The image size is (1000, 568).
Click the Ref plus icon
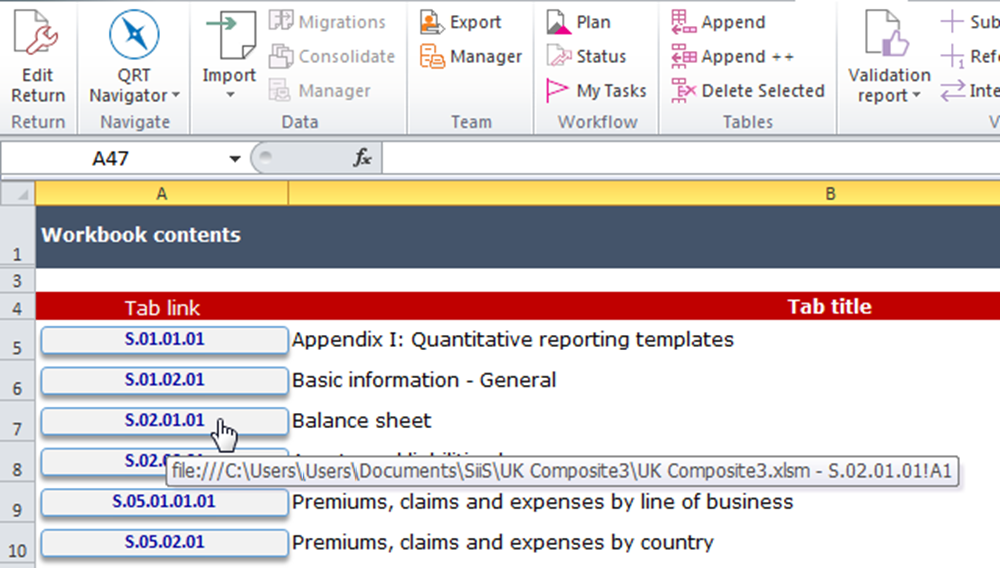(952, 56)
